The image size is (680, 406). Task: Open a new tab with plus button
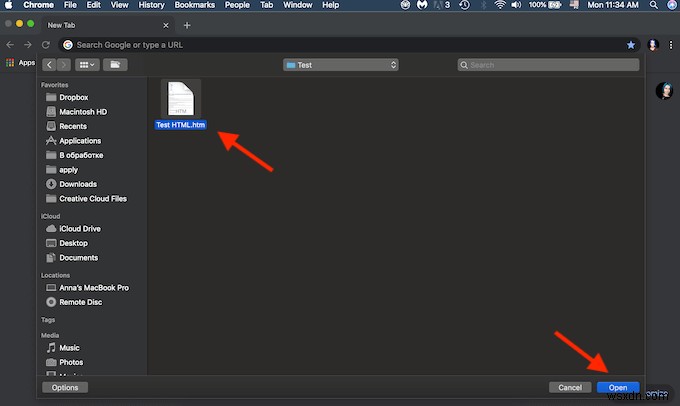click(x=187, y=26)
